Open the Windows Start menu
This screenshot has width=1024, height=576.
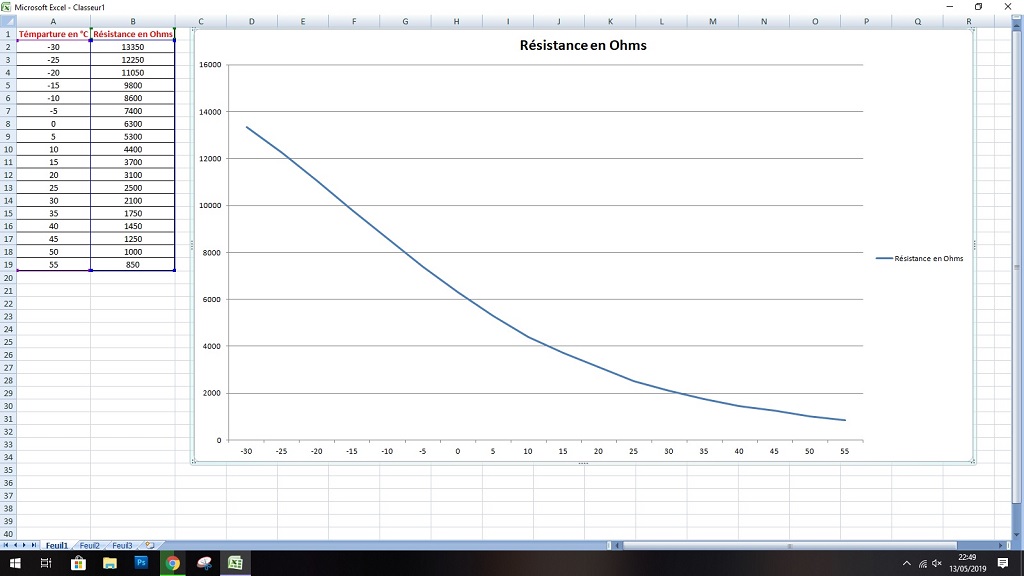14,563
